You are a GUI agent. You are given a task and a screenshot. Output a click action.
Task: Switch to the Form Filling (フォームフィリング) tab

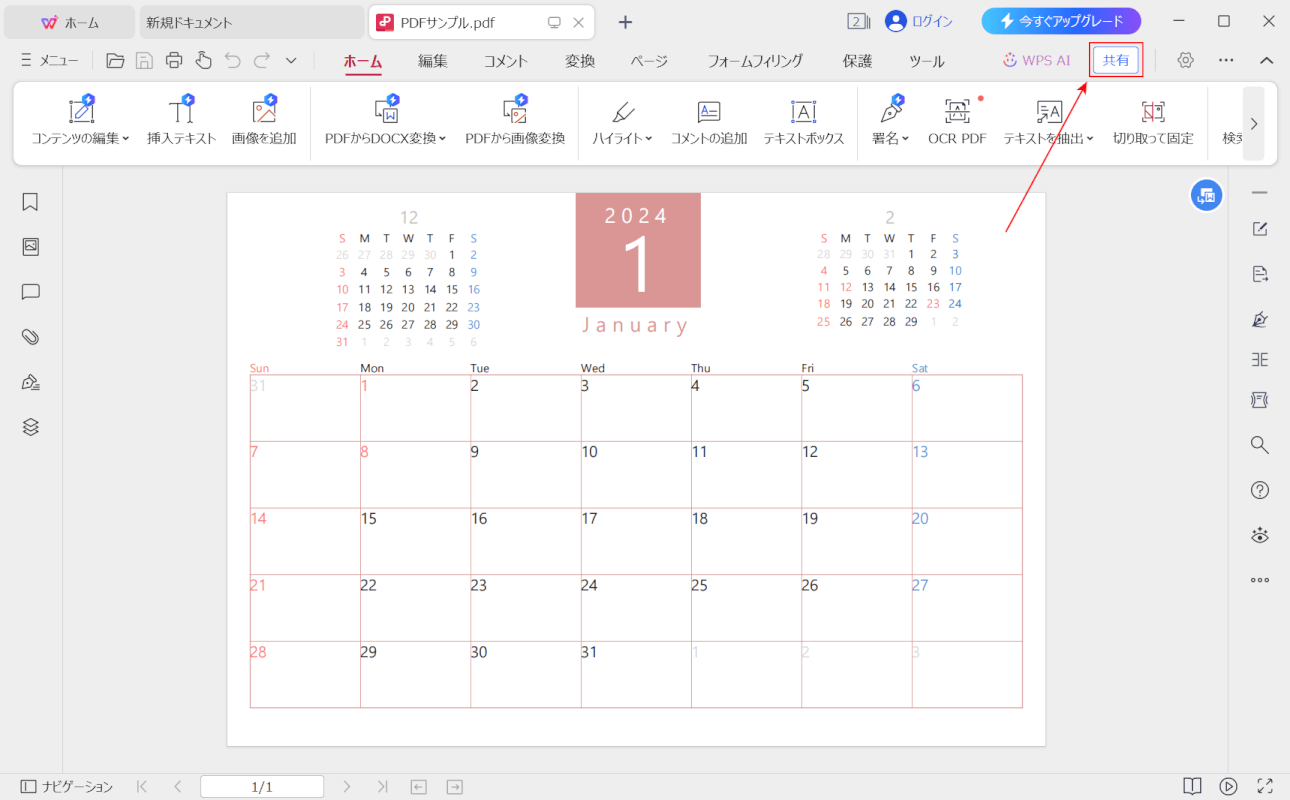click(755, 61)
